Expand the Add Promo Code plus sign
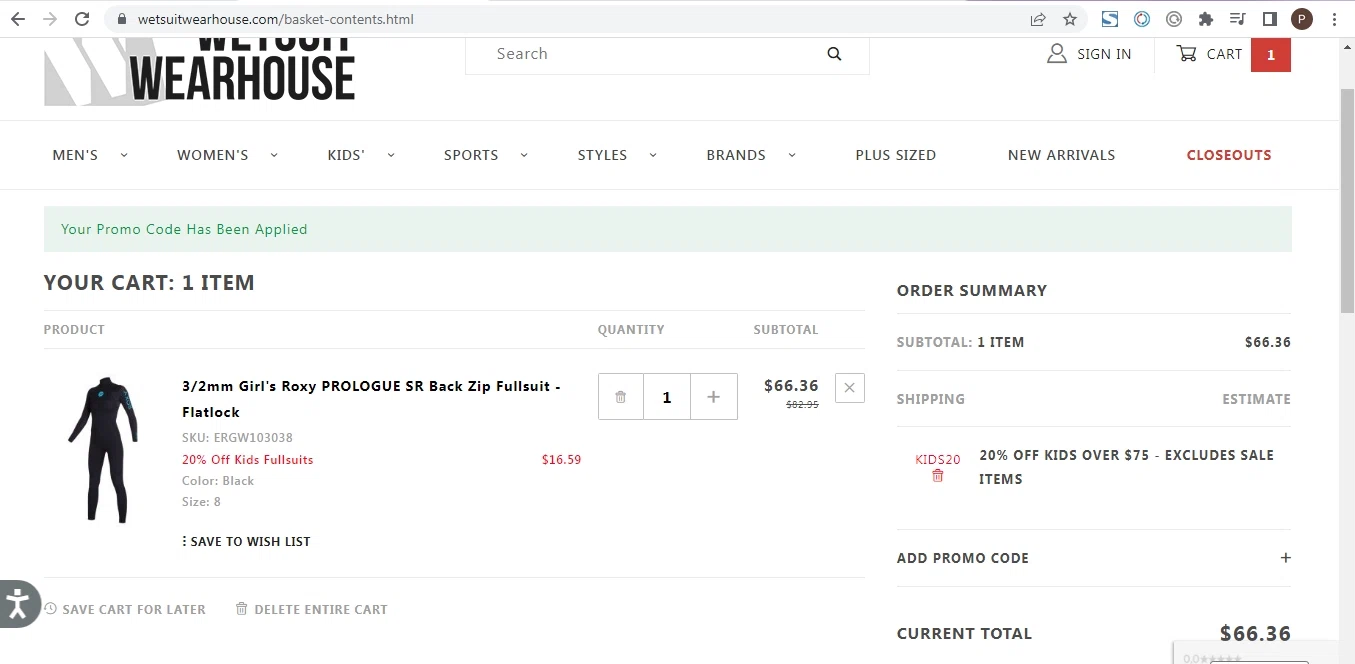Image resolution: width=1355 pixels, height=664 pixels. pos(1285,558)
